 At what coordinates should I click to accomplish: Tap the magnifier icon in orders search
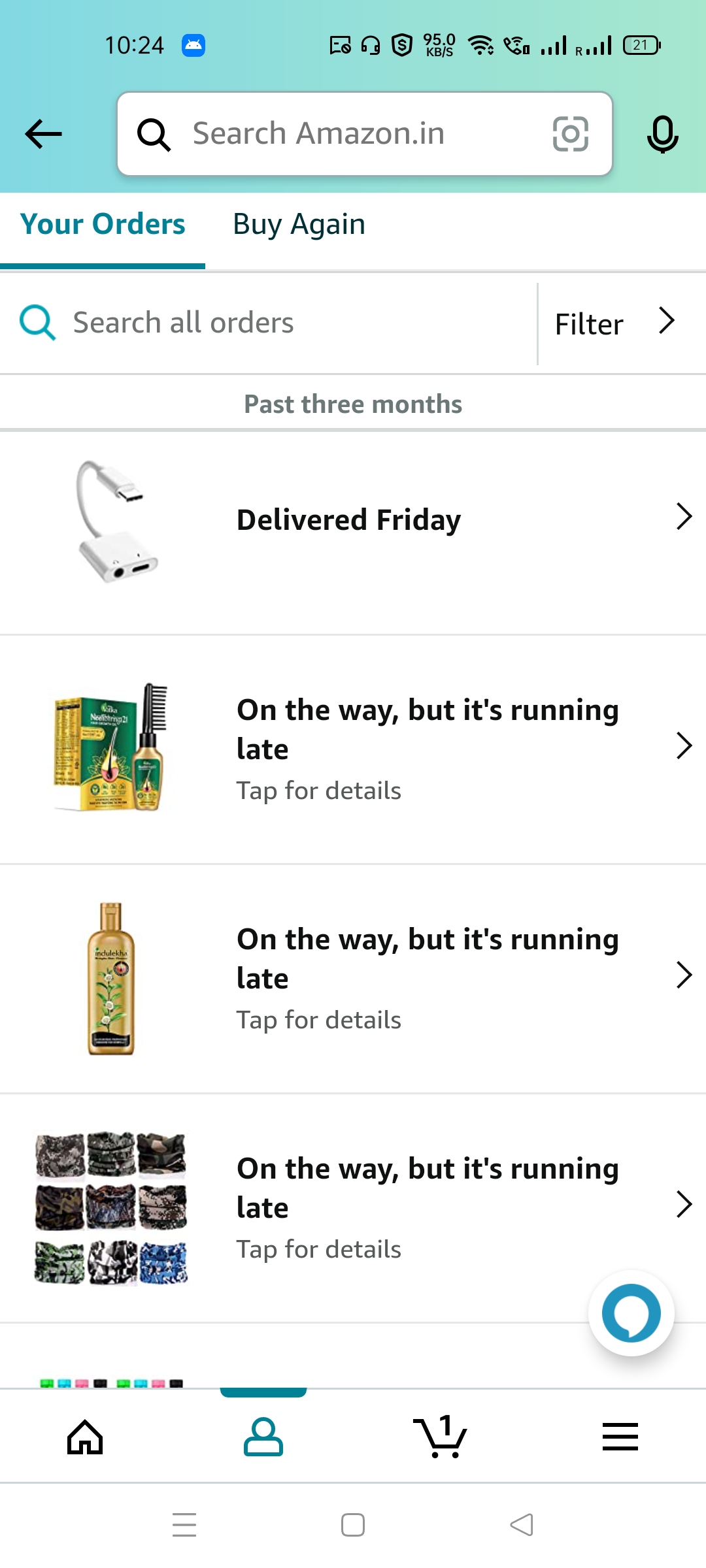37,323
